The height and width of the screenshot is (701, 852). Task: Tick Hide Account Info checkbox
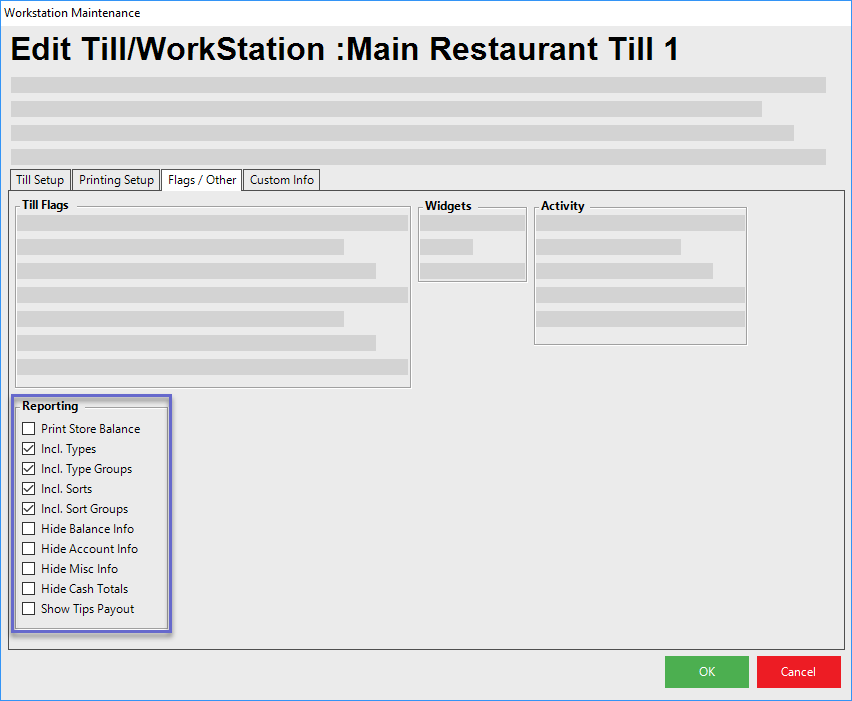point(29,549)
